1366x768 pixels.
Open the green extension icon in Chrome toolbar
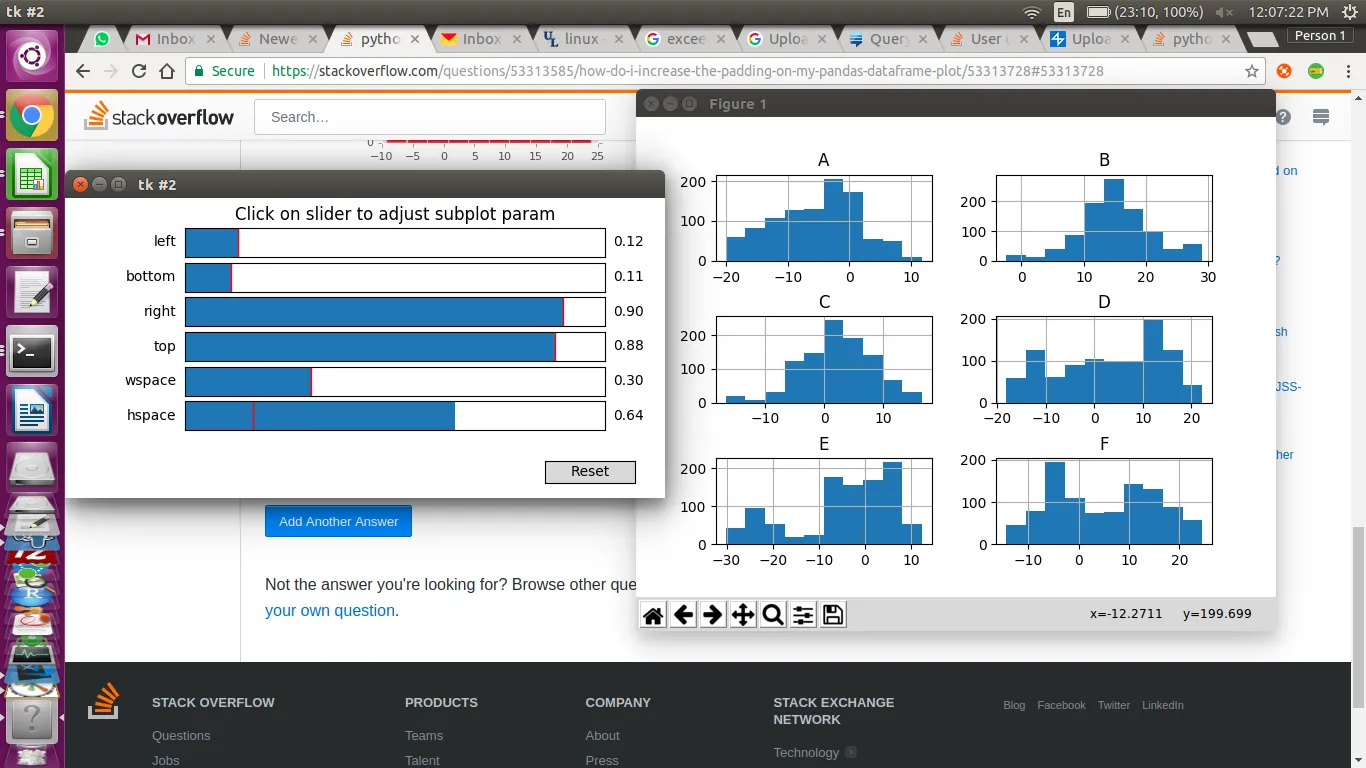pyautogui.click(x=1316, y=71)
